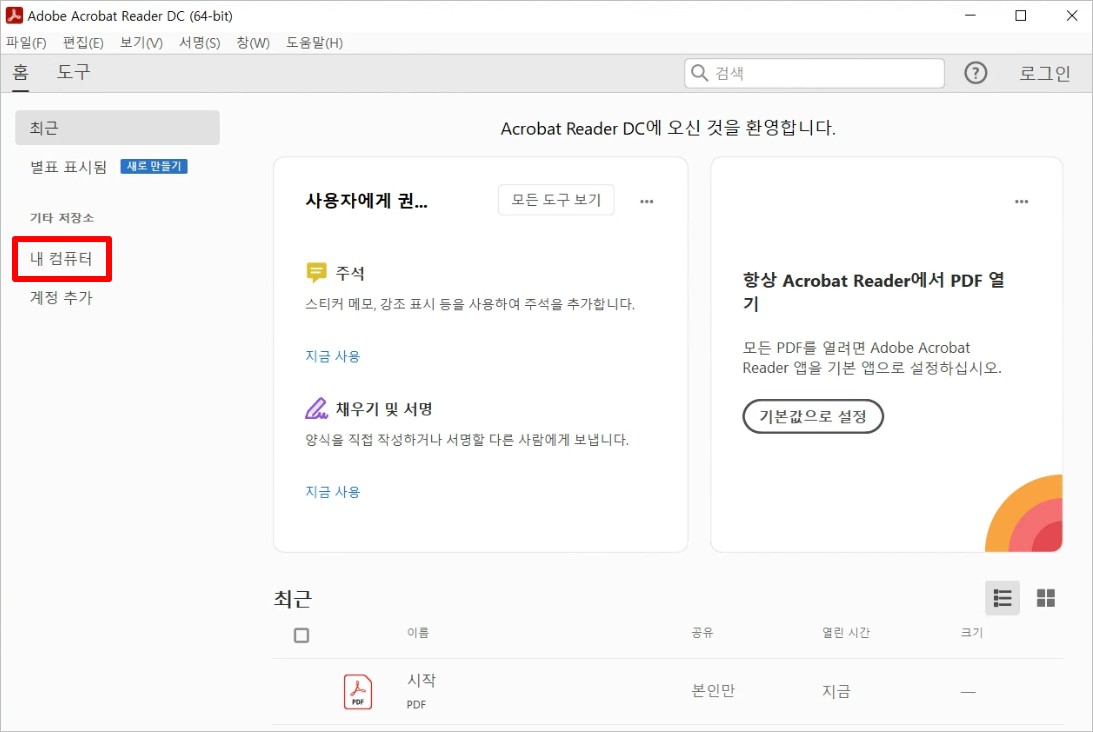This screenshot has height=732, width=1093.
Task: Click the 로그인 sign-in link
Action: coord(1044,73)
